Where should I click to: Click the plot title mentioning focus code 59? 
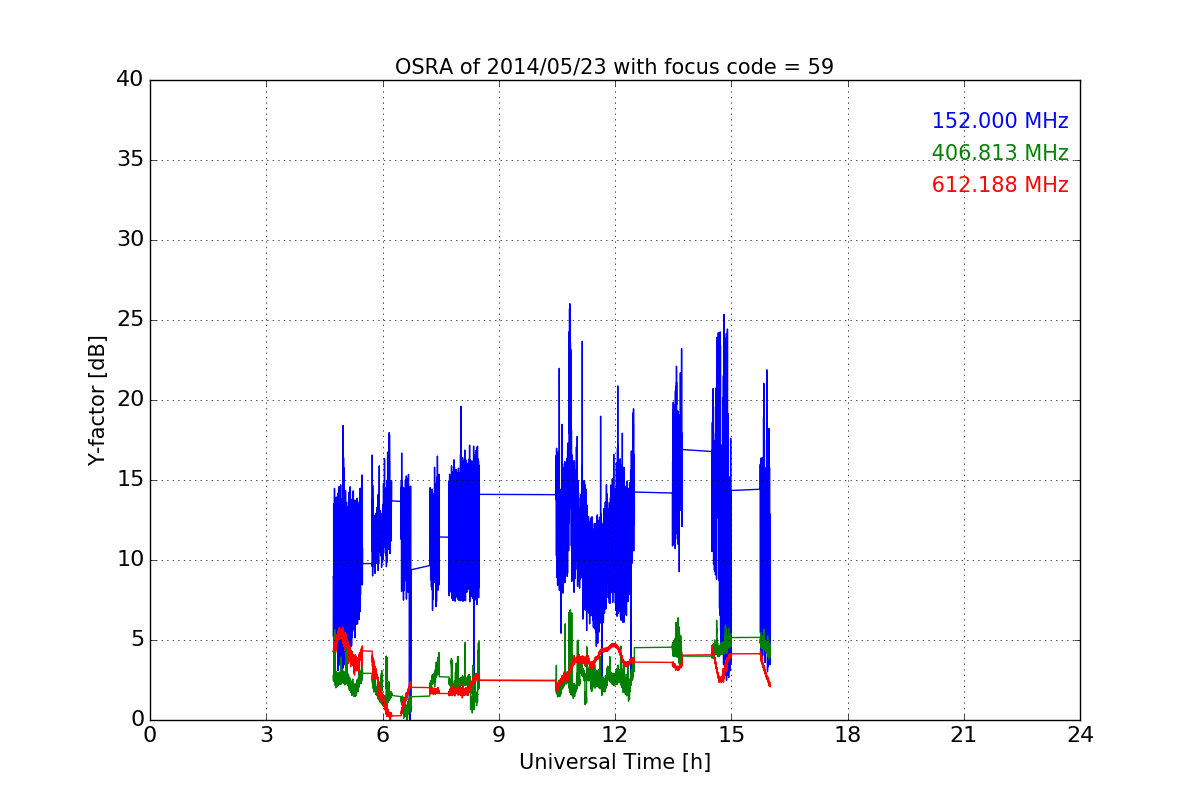click(614, 67)
